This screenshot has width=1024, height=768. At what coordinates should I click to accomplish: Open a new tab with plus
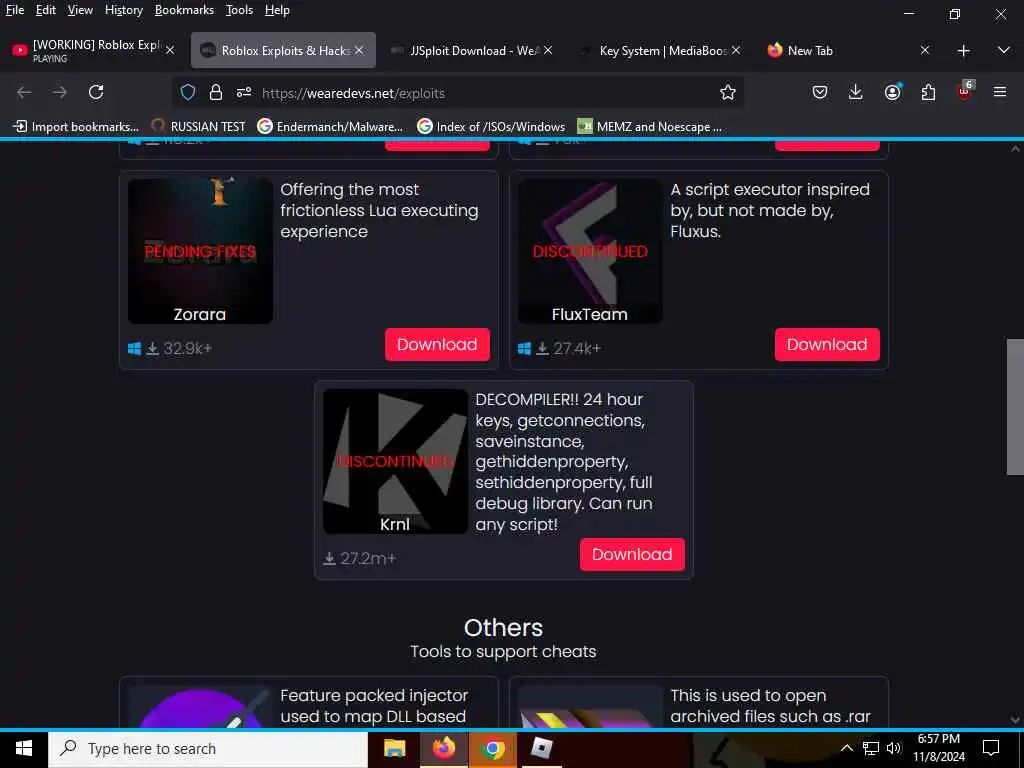tap(963, 51)
